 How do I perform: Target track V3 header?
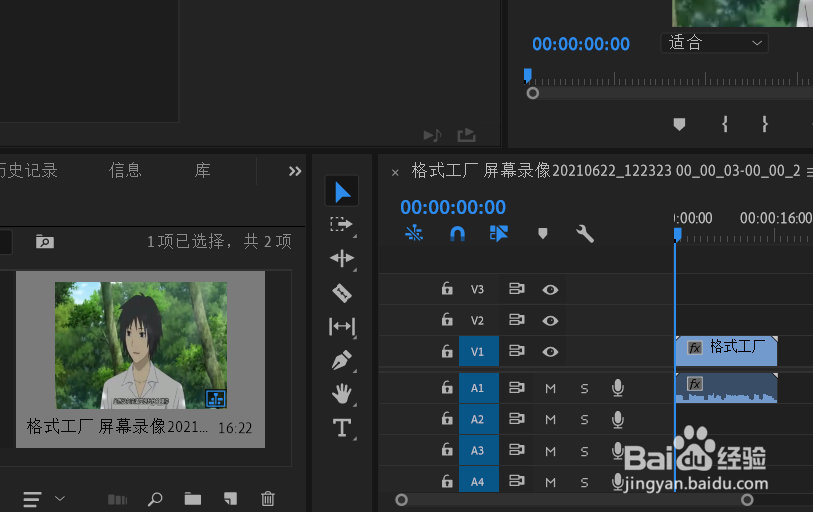(x=478, y=289)
